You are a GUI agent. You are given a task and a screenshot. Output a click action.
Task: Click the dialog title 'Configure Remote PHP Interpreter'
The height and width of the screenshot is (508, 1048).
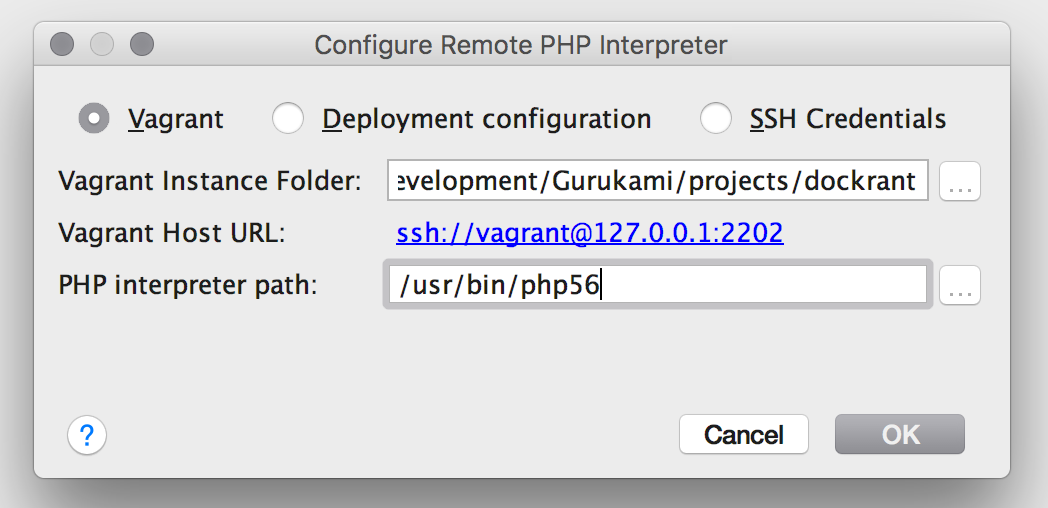(521, 45)
